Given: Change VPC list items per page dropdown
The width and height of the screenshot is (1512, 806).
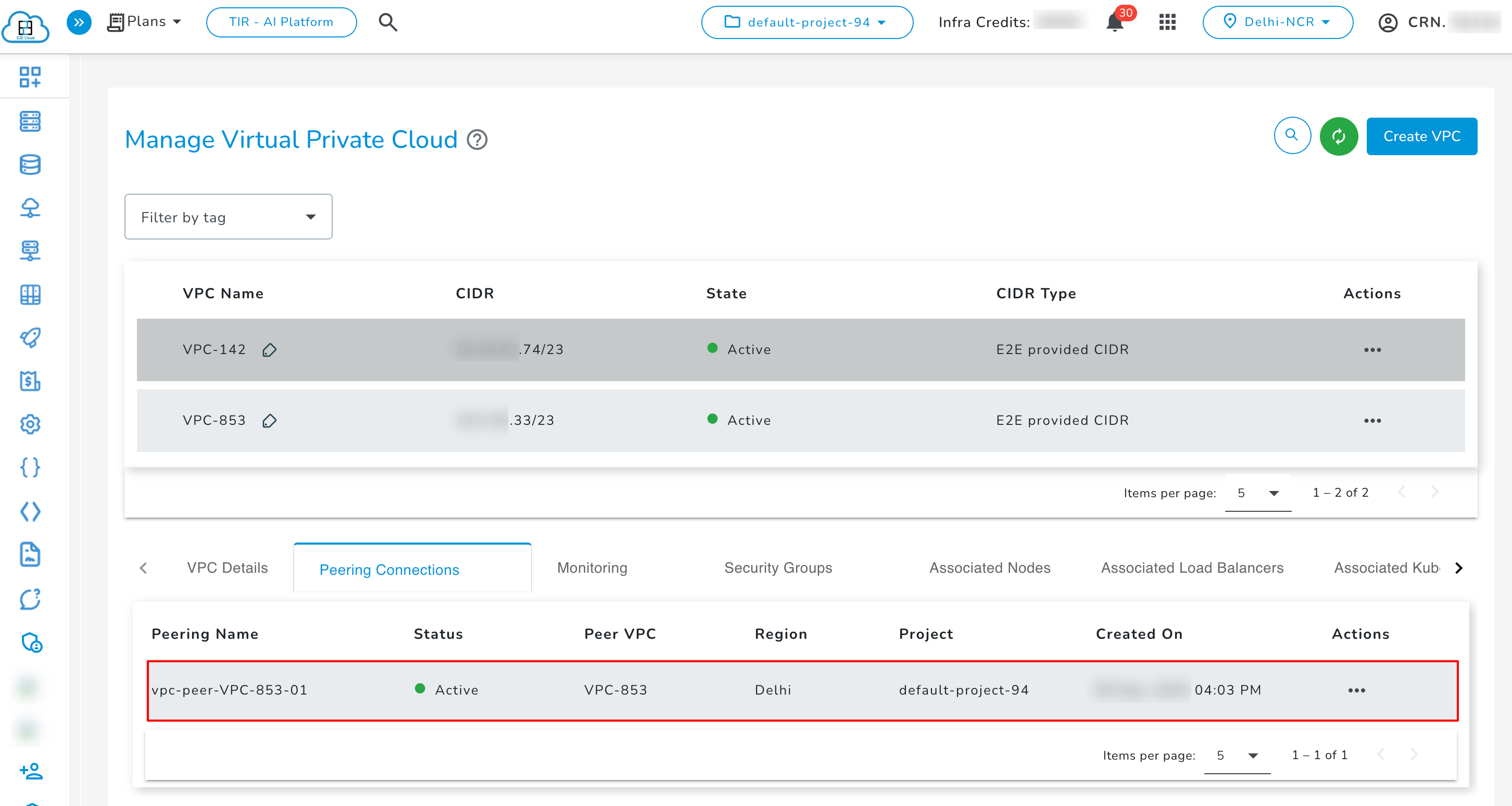Looking at the screenshot, I should click(x=1258, y=493).
